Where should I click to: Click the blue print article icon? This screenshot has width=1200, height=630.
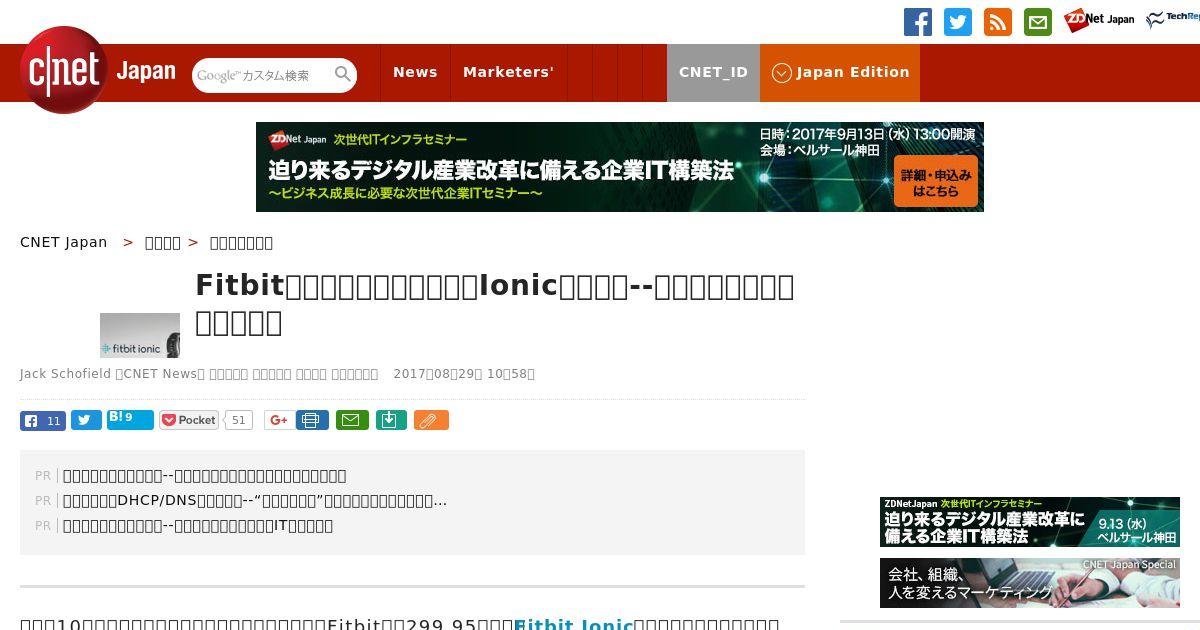coord(312,420)
